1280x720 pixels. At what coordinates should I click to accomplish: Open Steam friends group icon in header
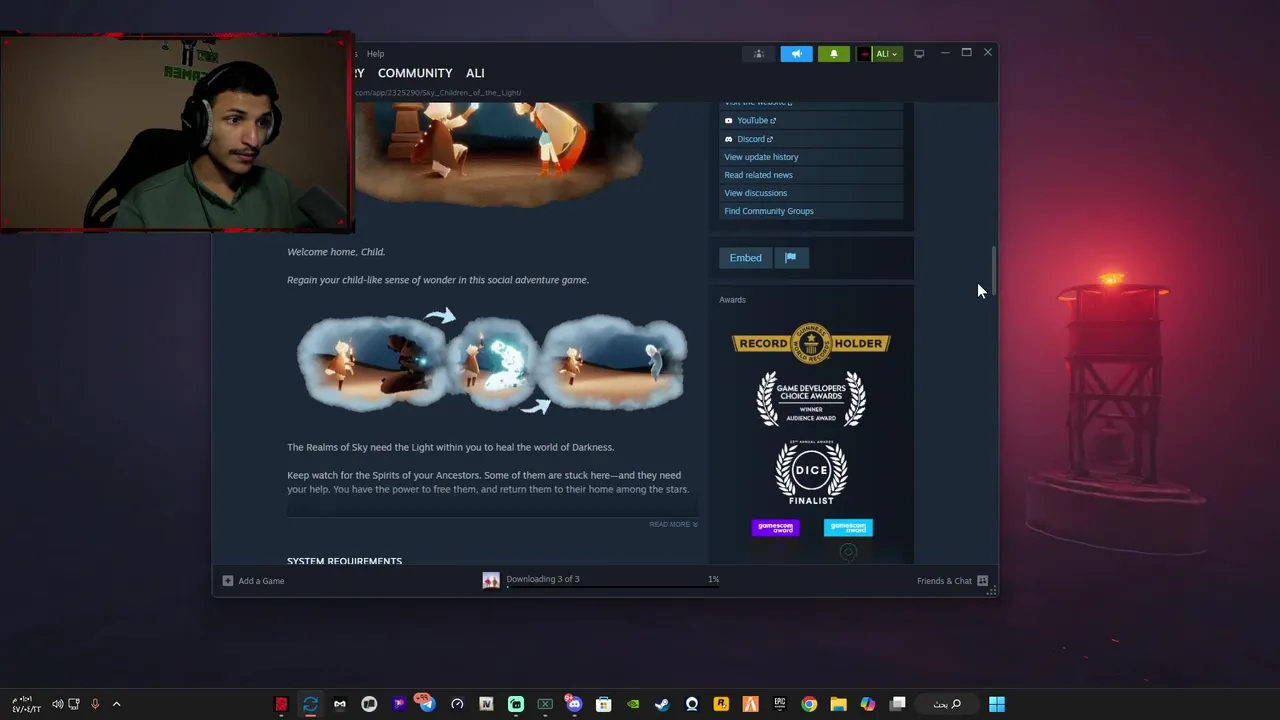coord(758,54)
